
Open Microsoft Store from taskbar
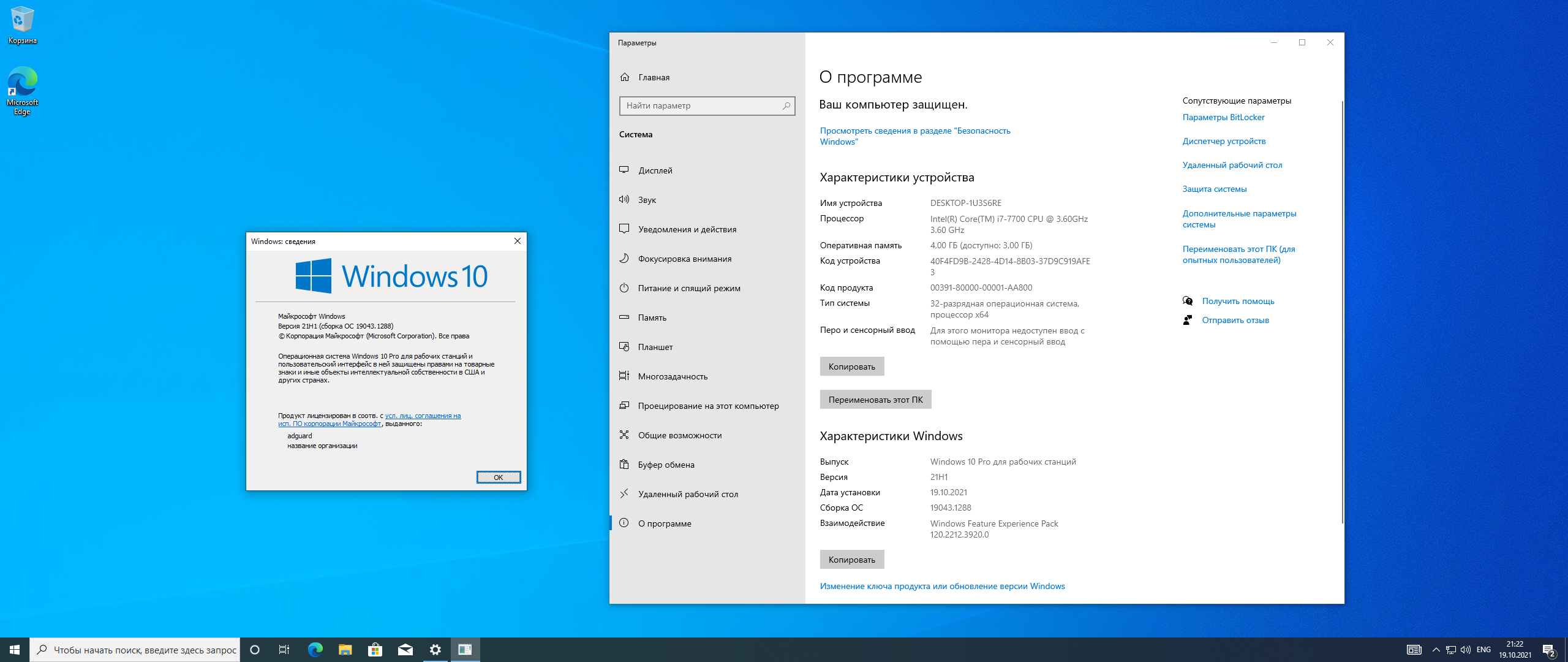pyautogui.click(x=375, y=650)
